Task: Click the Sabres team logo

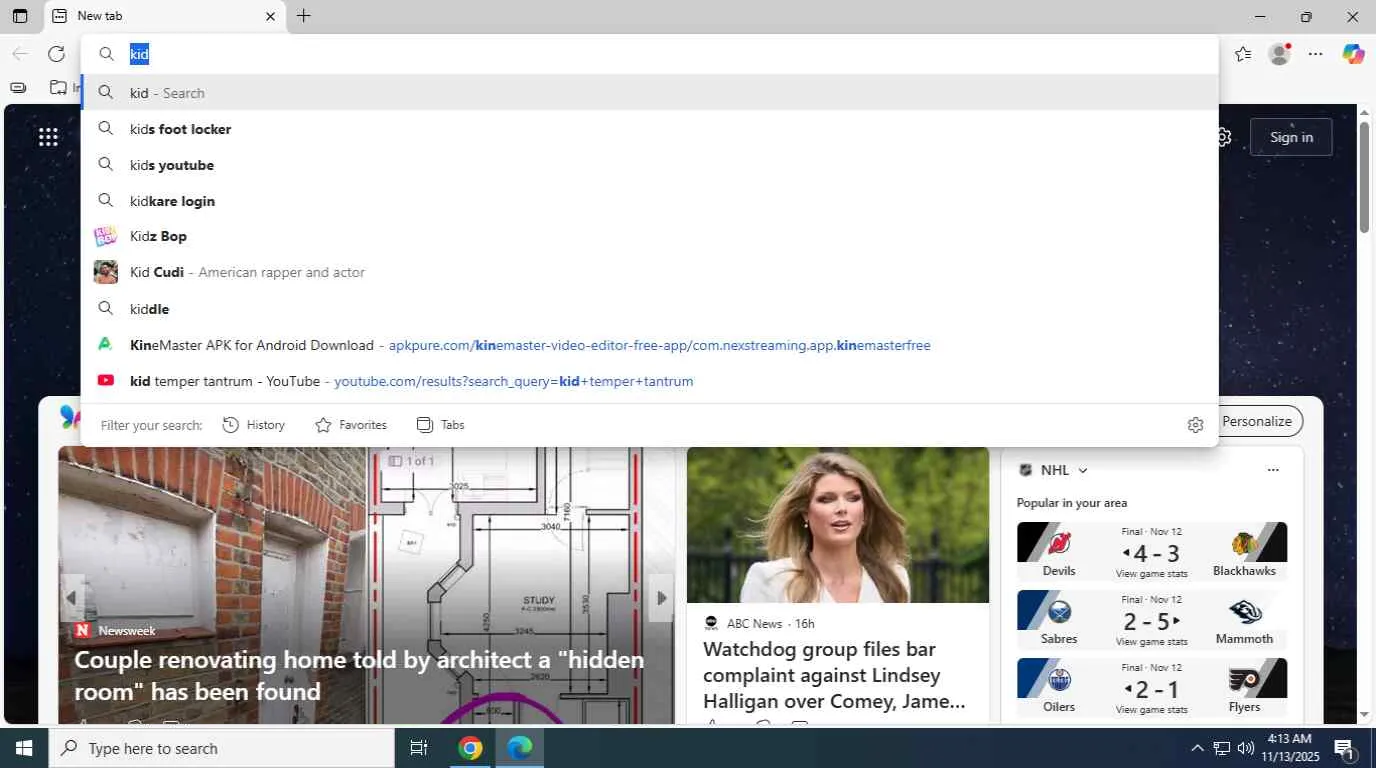Action: tap(1059, 611)
